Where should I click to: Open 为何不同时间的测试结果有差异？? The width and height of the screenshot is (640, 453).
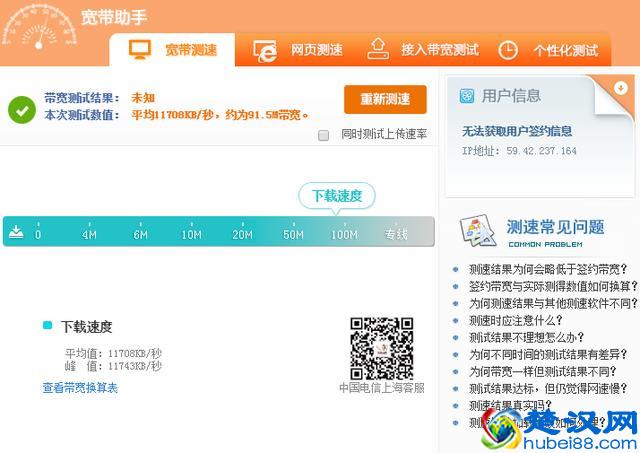548,354
